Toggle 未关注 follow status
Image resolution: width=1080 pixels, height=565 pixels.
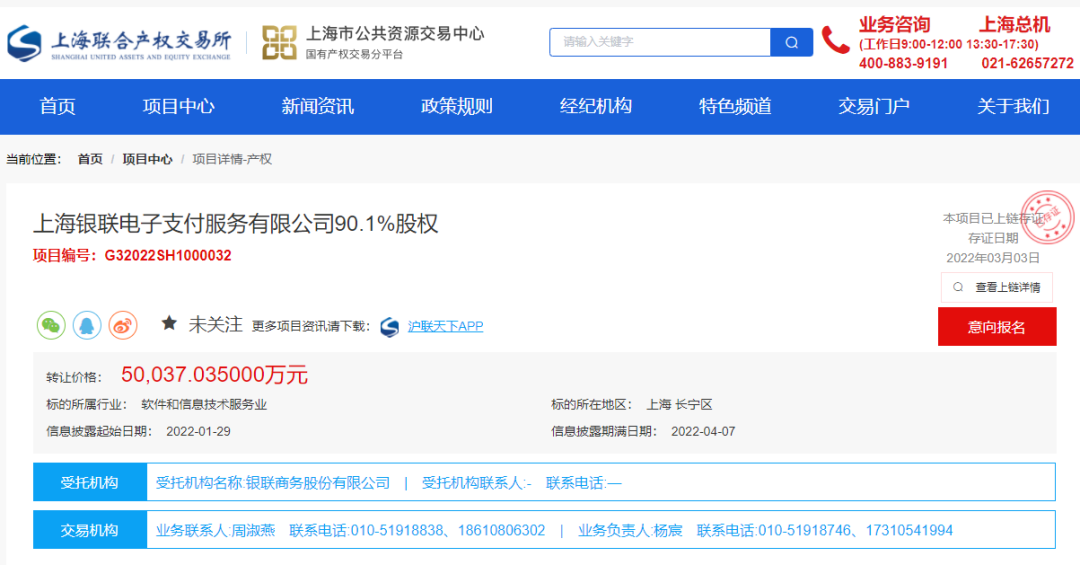coord(216,325)
